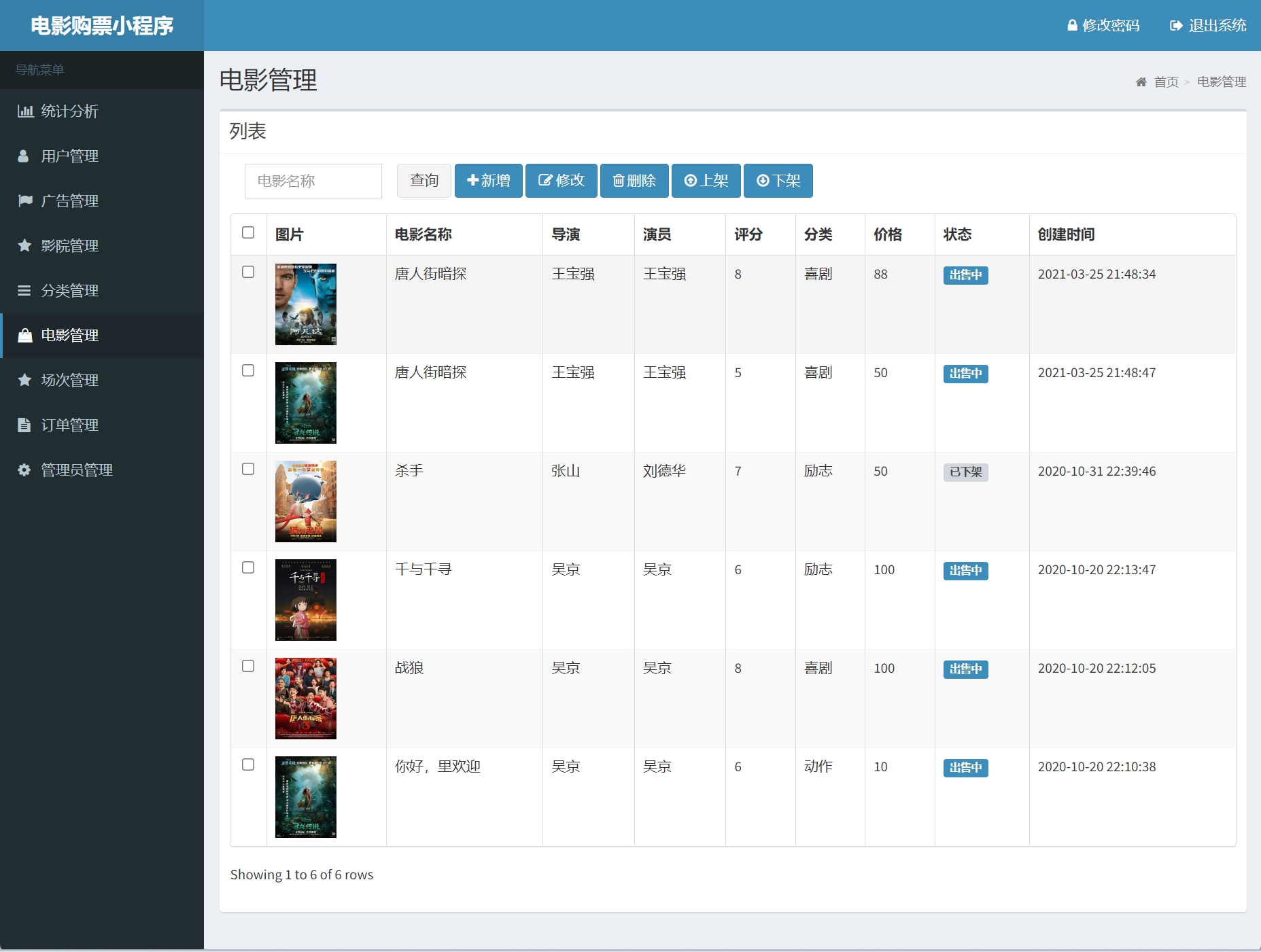Click the lock icon next to 修改密码

pyautogui.click(x=1072, y=25)
